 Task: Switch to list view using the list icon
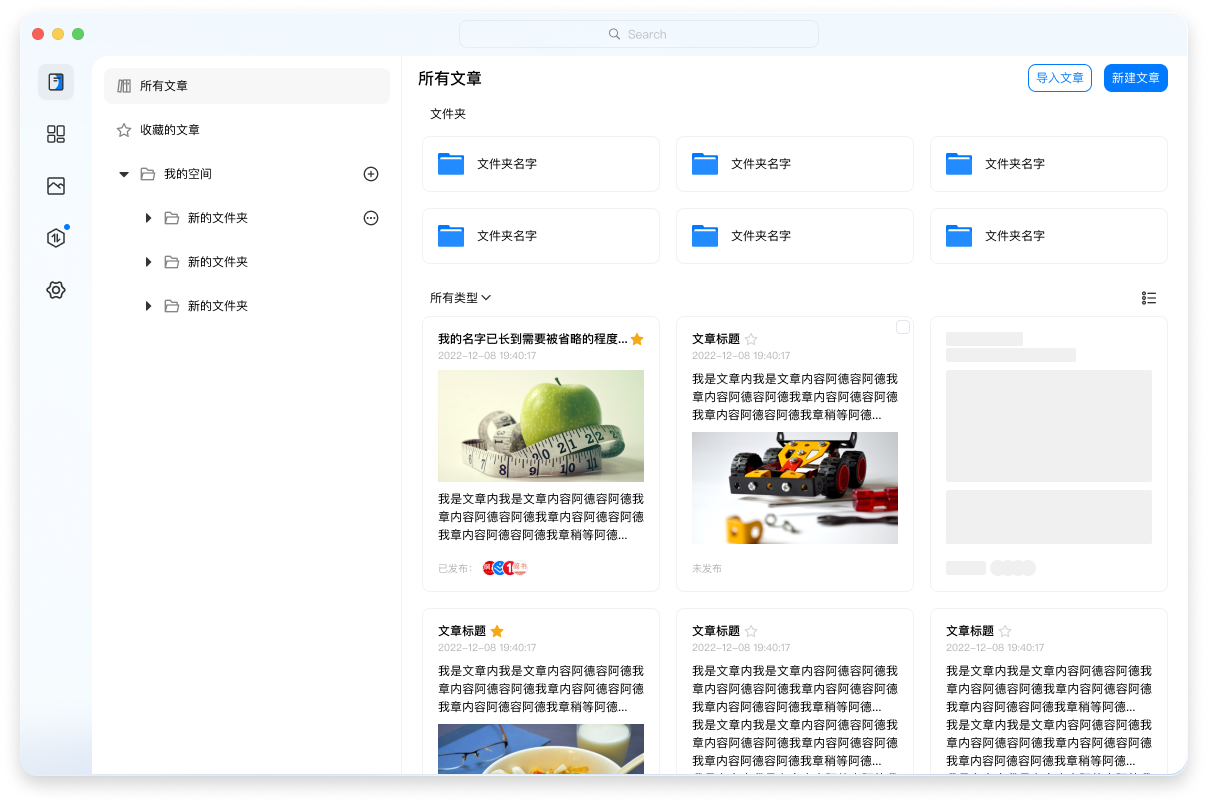pos(1149,298)
